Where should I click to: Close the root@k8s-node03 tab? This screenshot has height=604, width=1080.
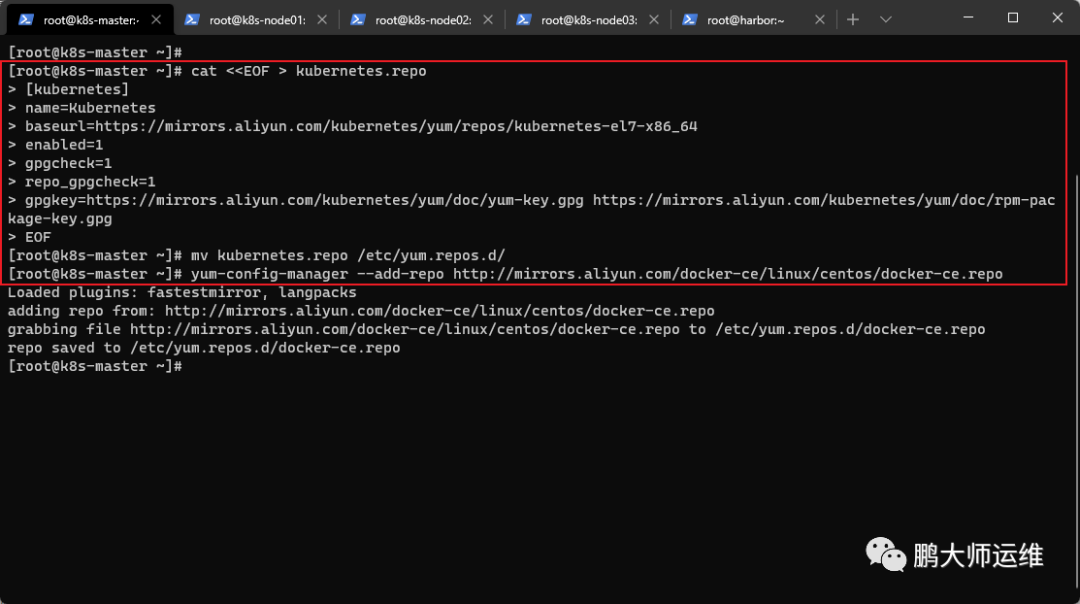(654, 19)
